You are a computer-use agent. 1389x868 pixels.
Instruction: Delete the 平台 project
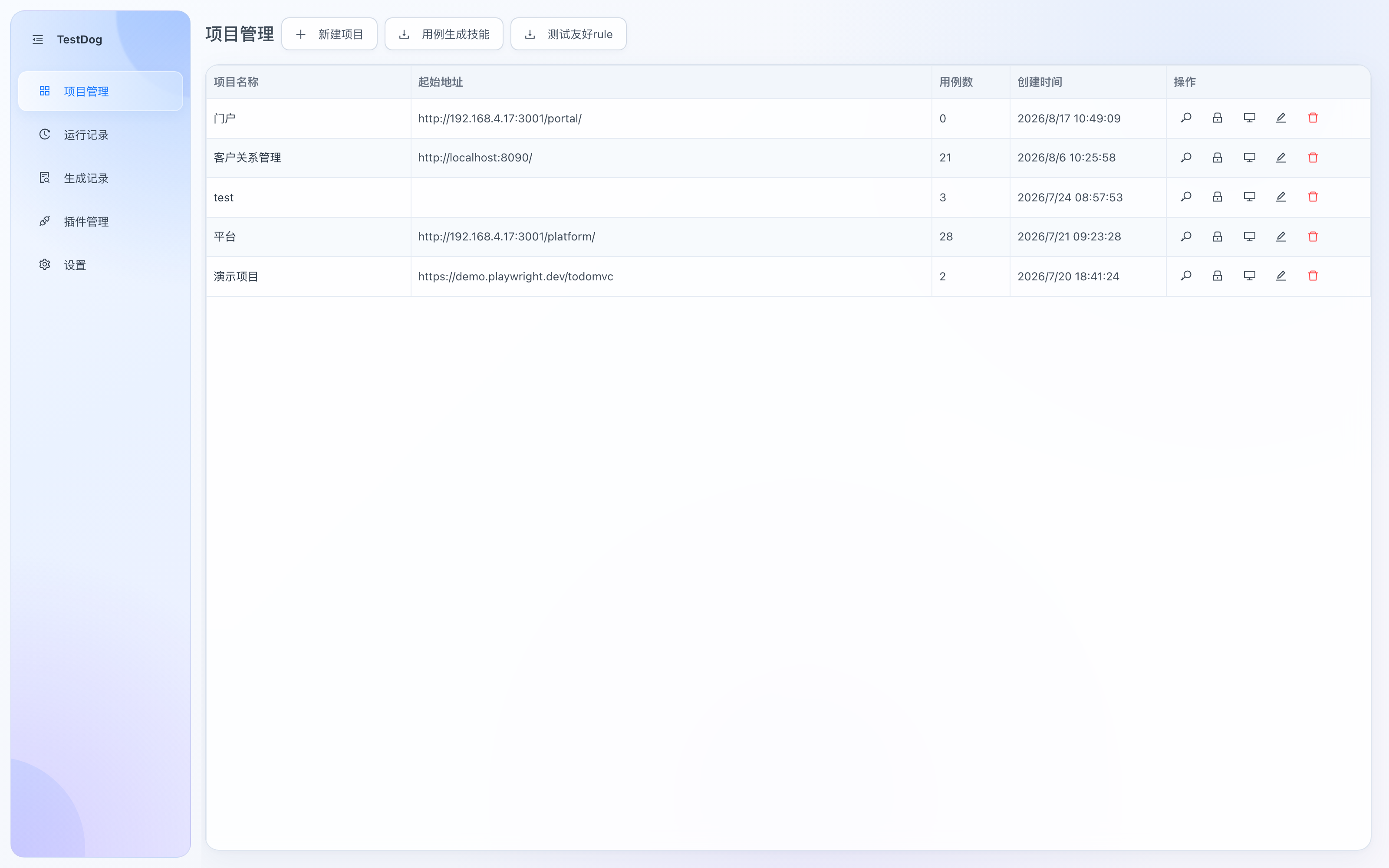[1313, 237]
